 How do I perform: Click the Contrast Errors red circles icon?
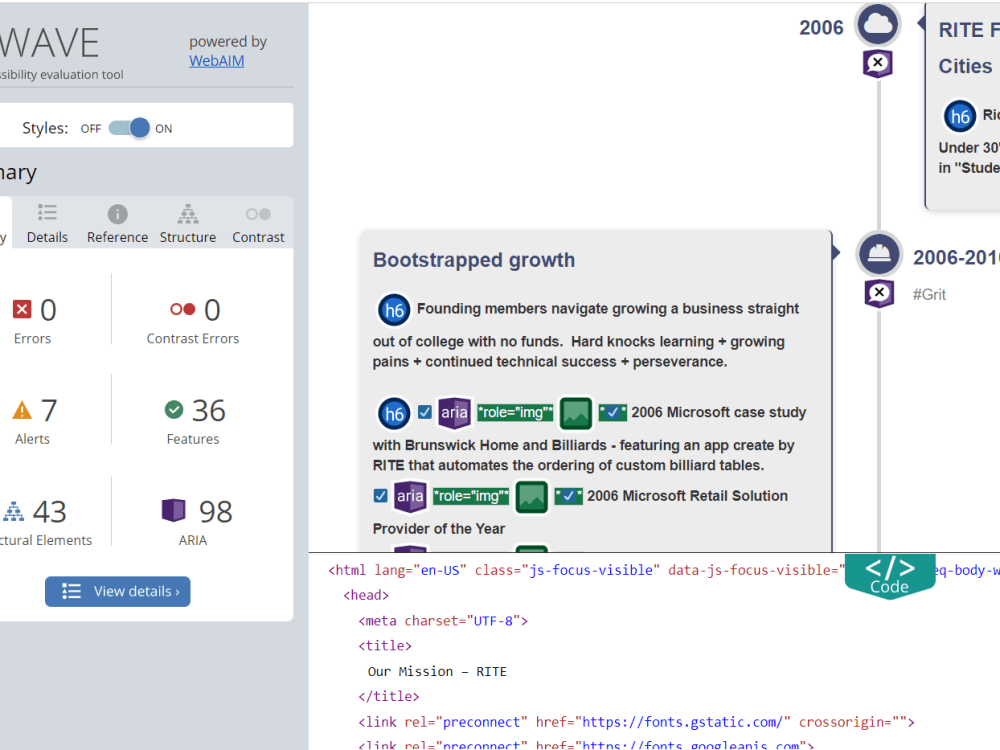pyautogui.click(x=182, y=309)
